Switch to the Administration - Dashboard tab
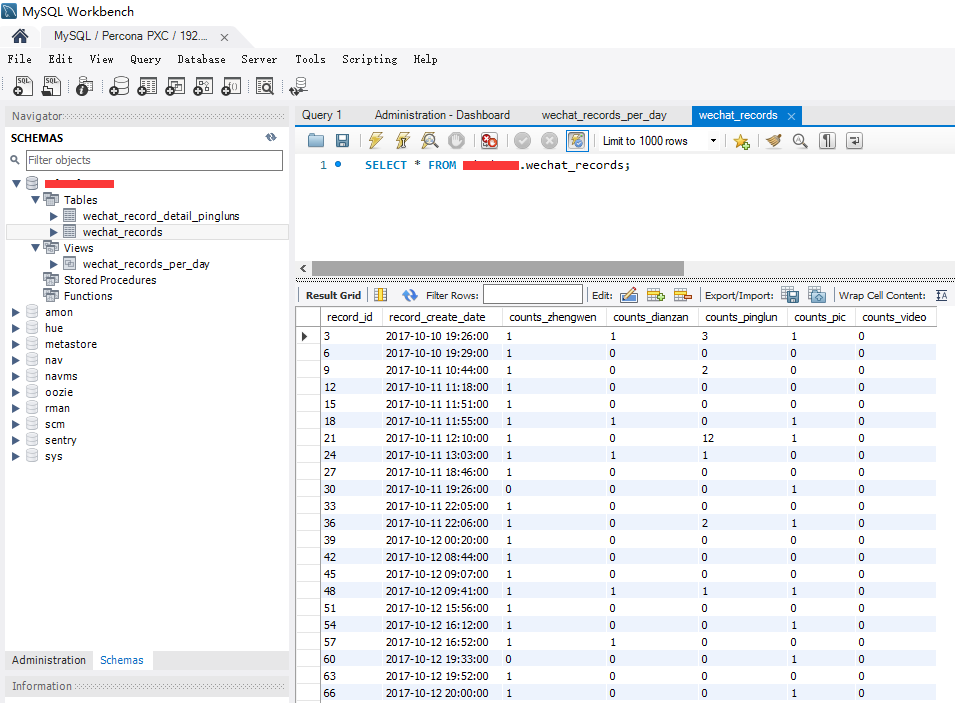This screenshot has height=703, width=955. tap(442, 115)
